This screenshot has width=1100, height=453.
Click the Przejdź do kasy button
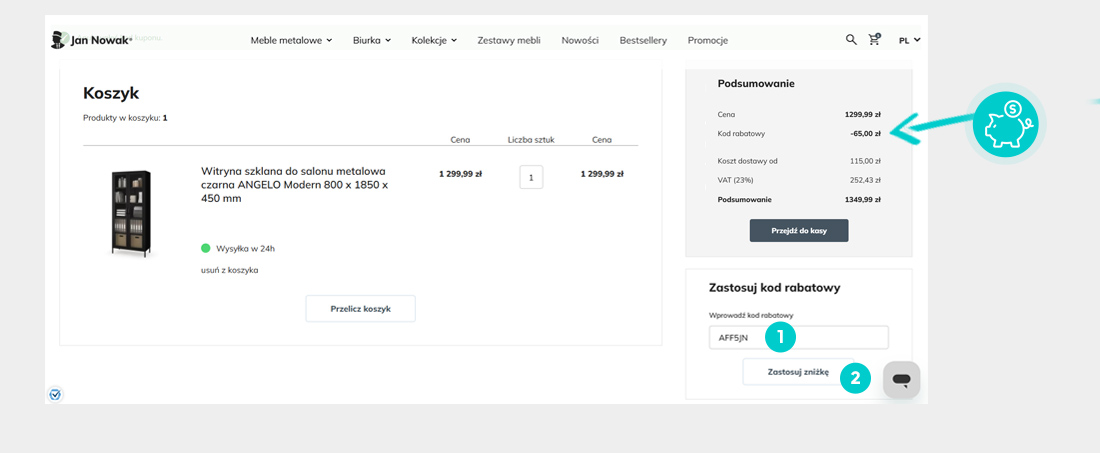coord(798,230)
